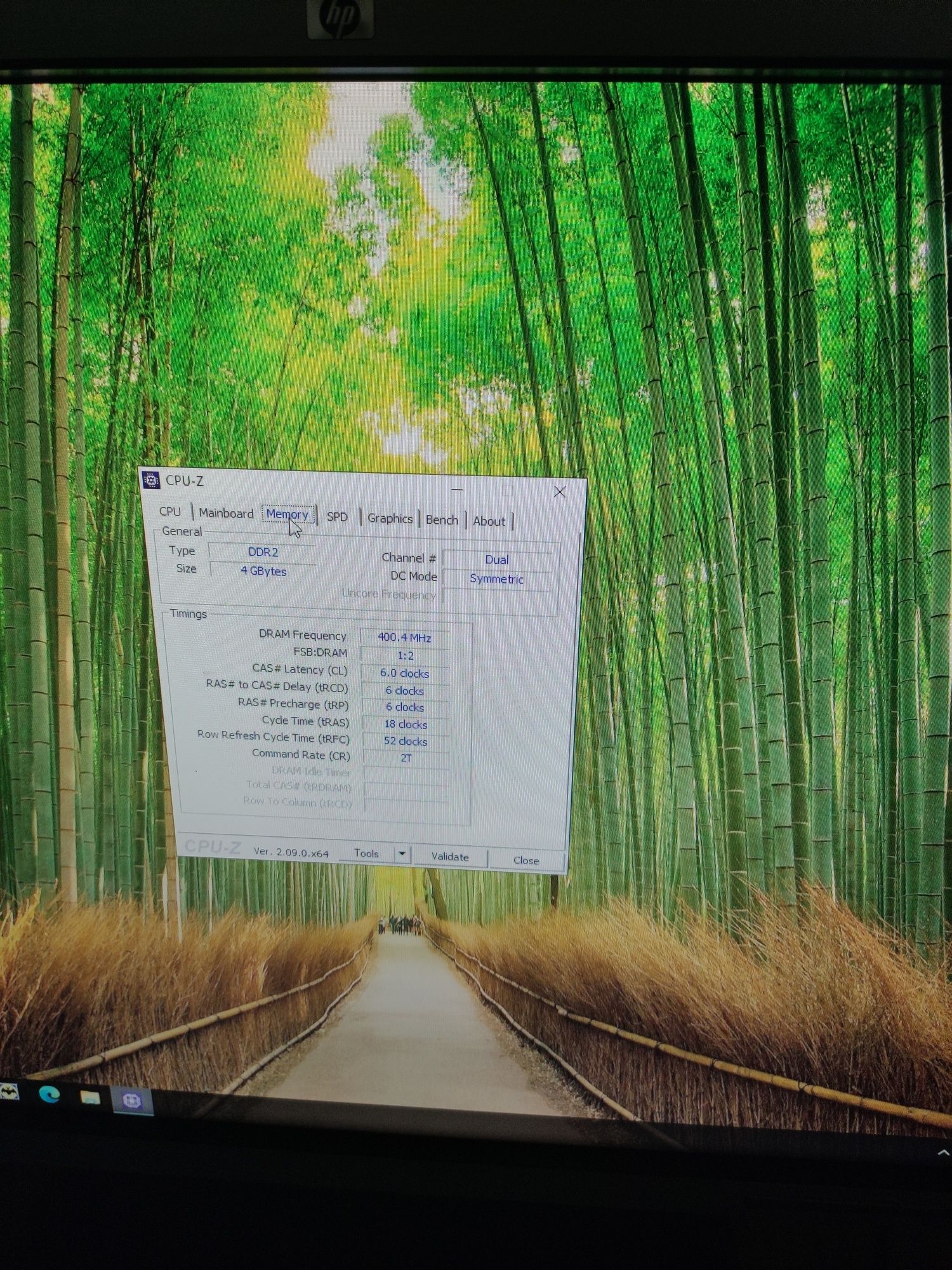Click the empty Total CAS# (tRDRAM) field

[407, 791]
